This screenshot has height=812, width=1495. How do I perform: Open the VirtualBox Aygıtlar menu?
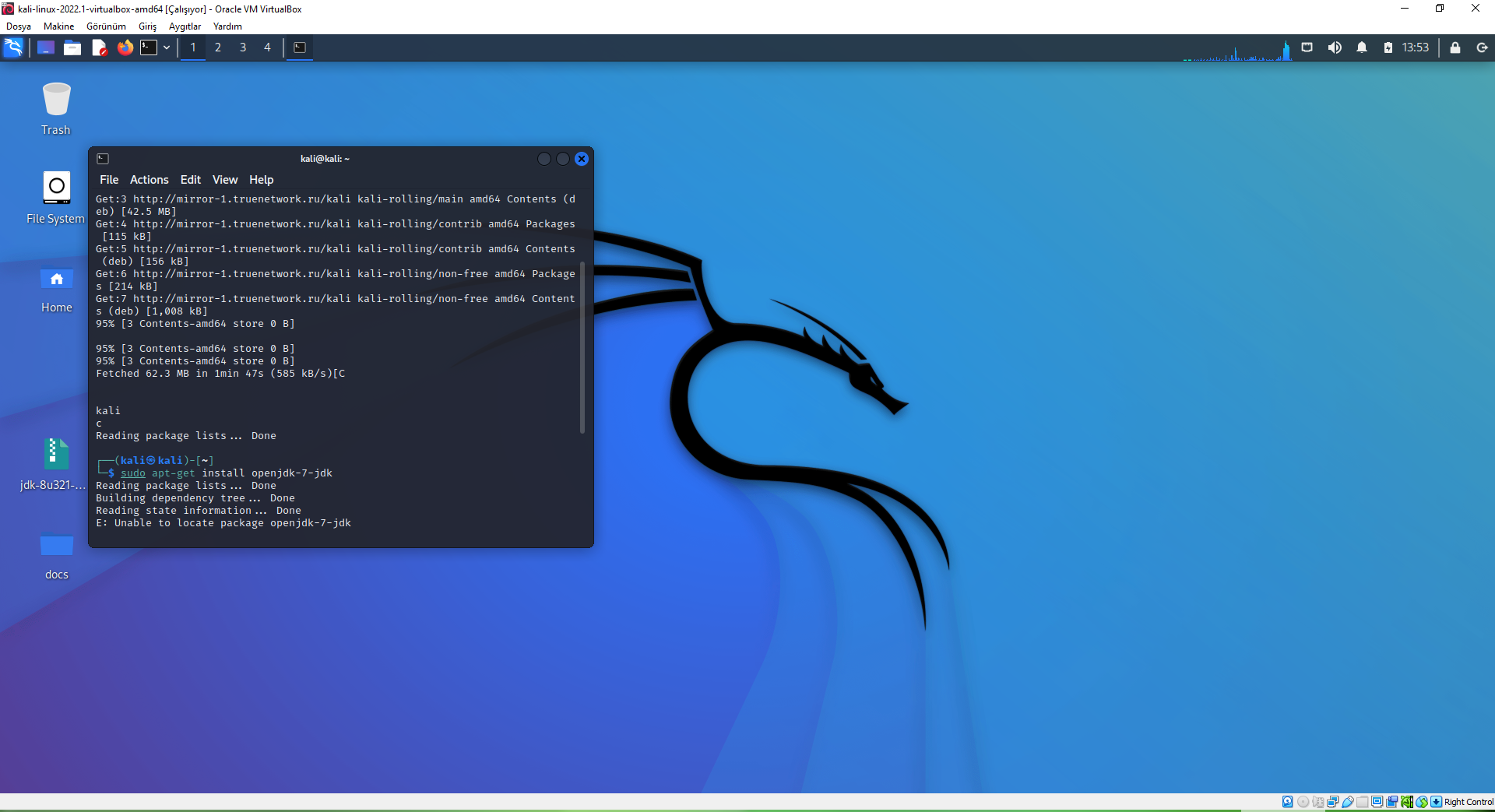pos(185,26)
